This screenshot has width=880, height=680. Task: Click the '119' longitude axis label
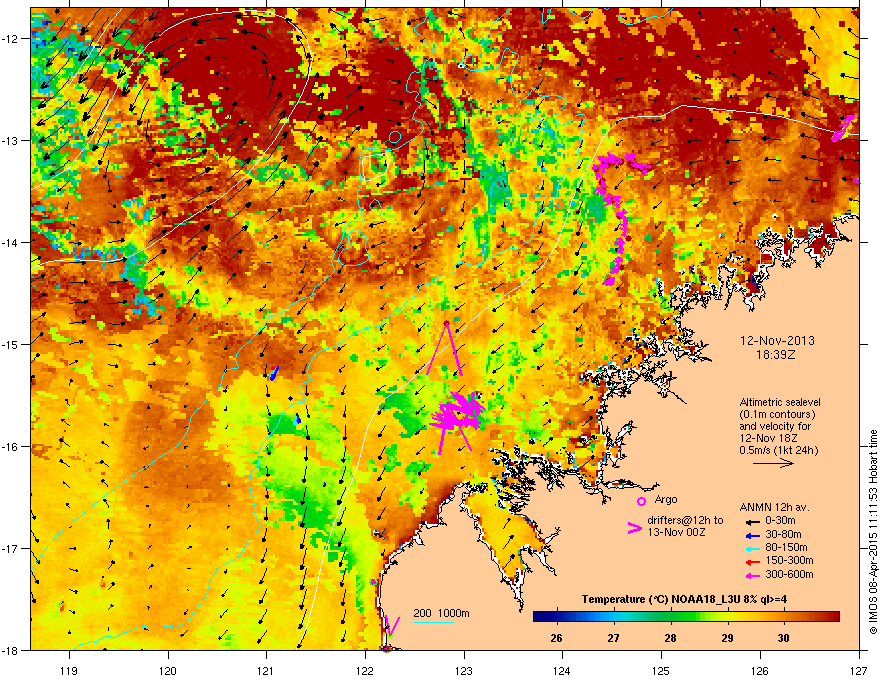69,670
